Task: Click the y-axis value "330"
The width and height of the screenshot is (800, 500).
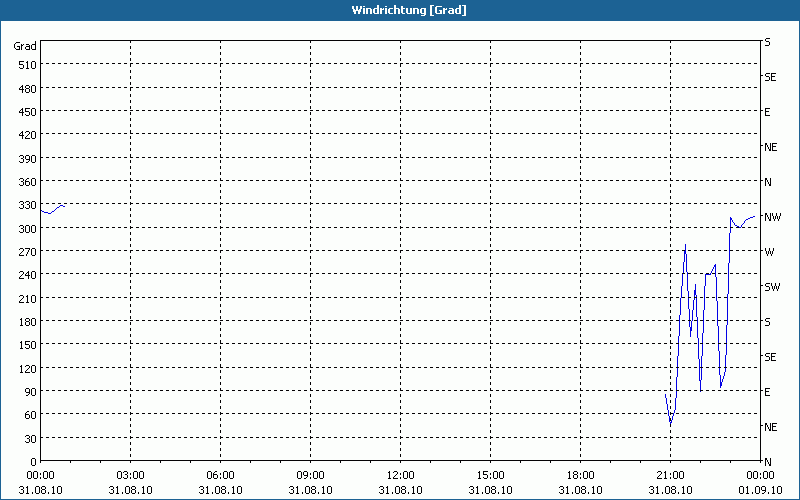Action: click(x=28, y=205)
